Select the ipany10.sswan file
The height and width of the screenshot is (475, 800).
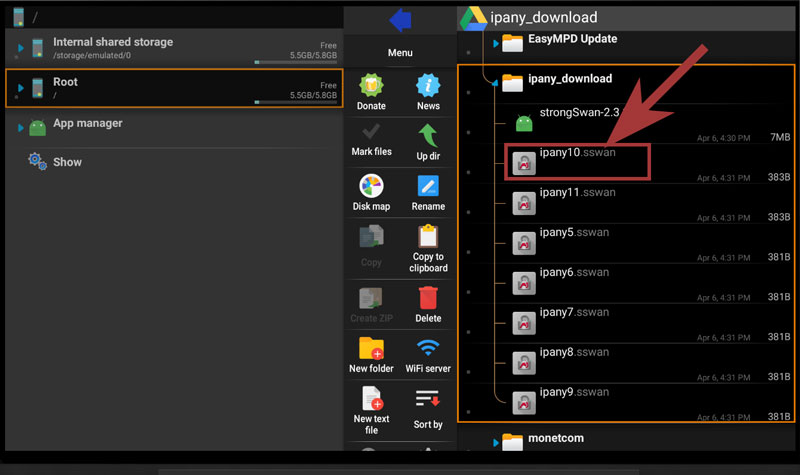[578, 160]
